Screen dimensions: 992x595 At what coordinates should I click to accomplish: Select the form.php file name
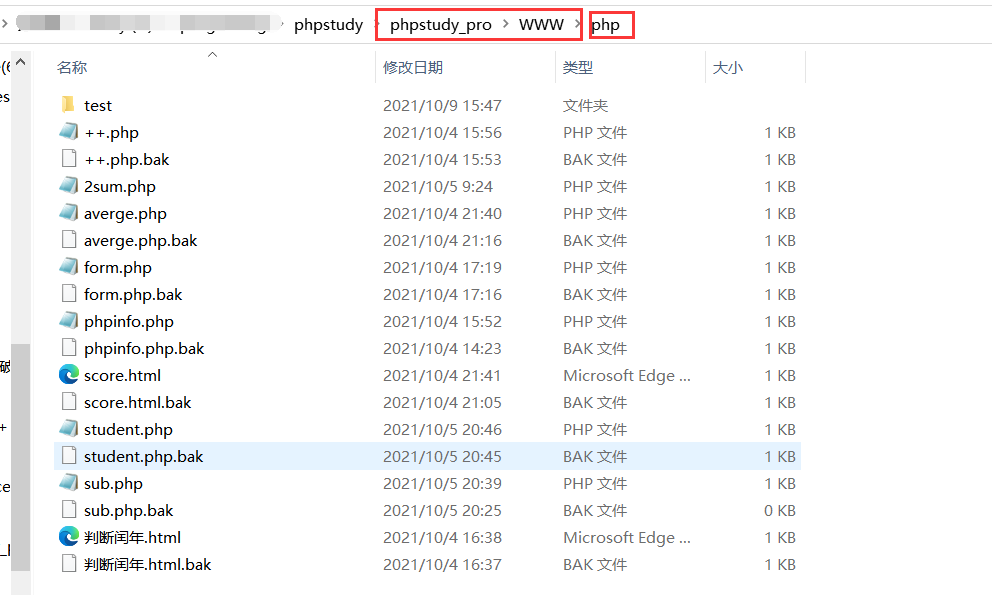(118, 267)
